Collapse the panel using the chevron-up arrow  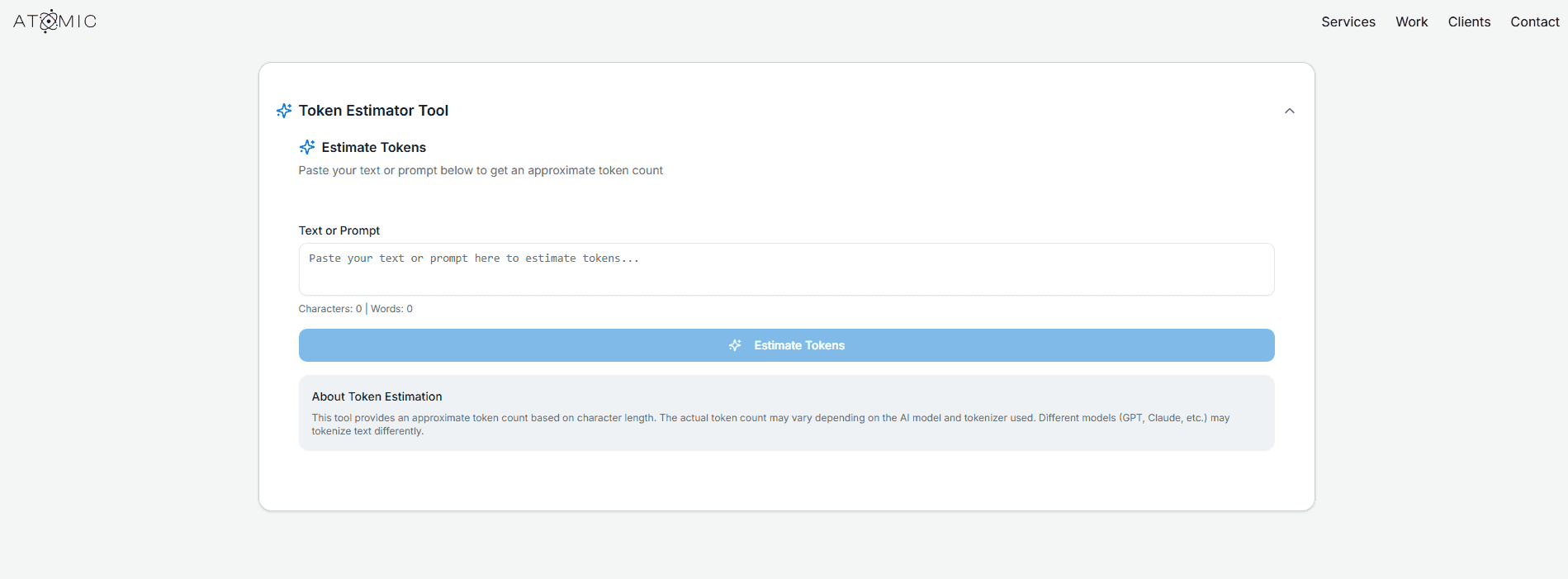pos(1289,111)
